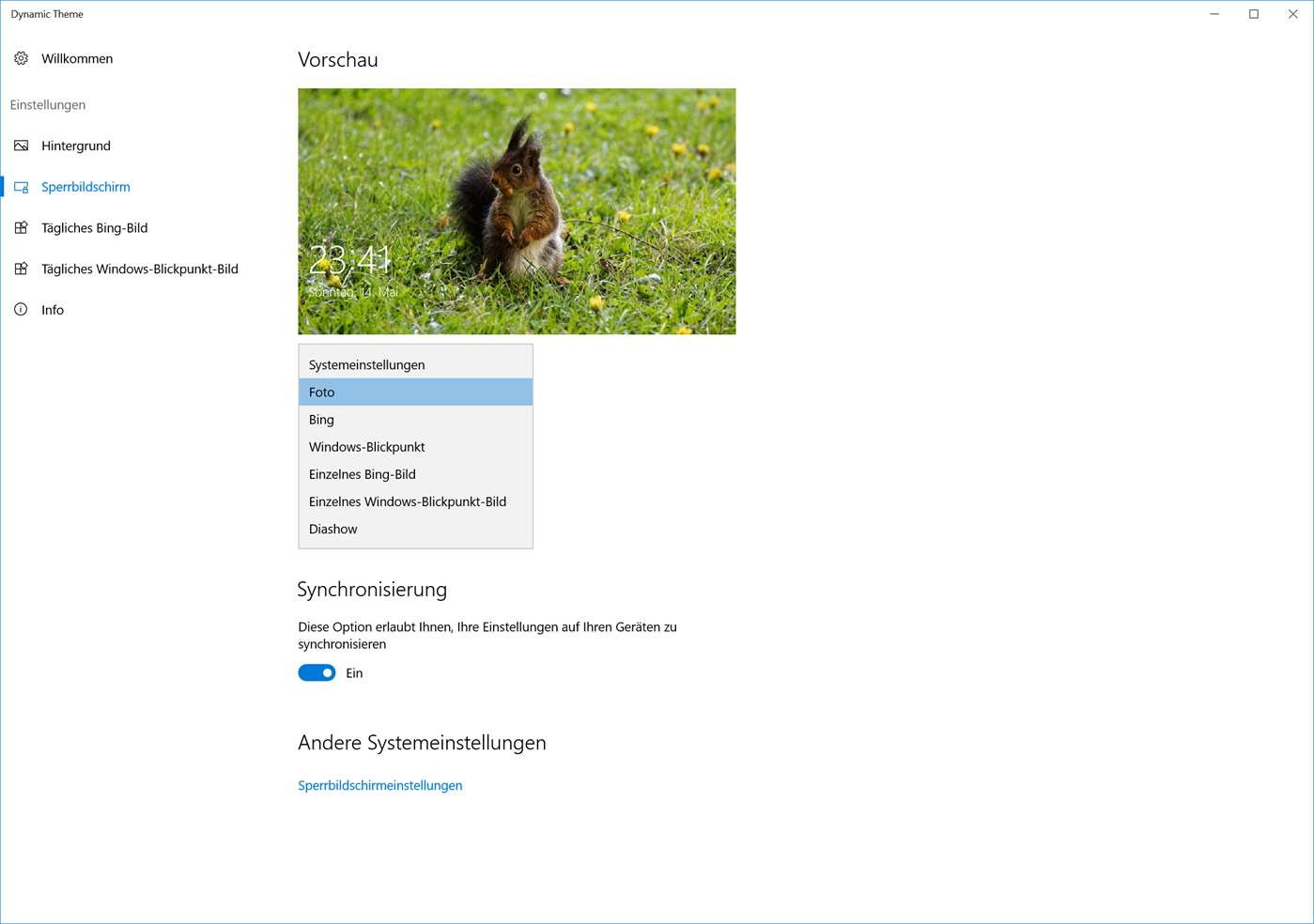Select Diashow from the list

415,528
